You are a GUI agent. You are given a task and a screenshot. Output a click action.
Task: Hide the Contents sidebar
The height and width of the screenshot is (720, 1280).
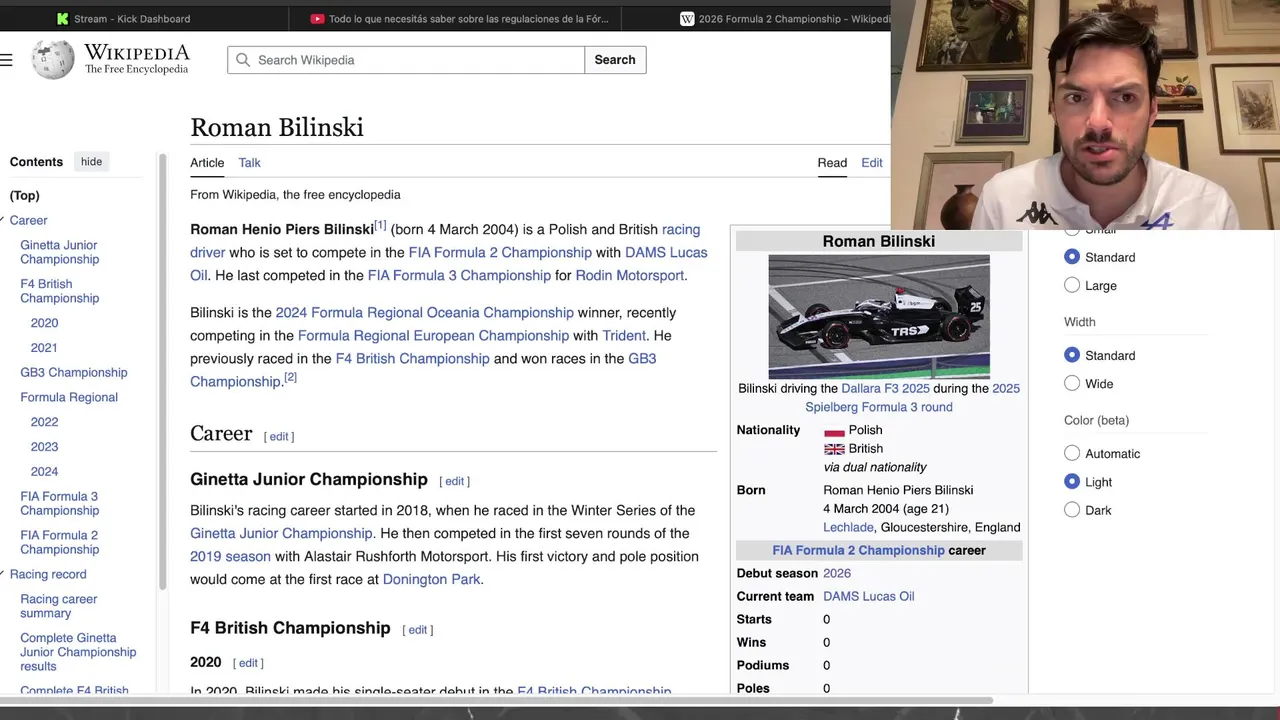point(91,162)
